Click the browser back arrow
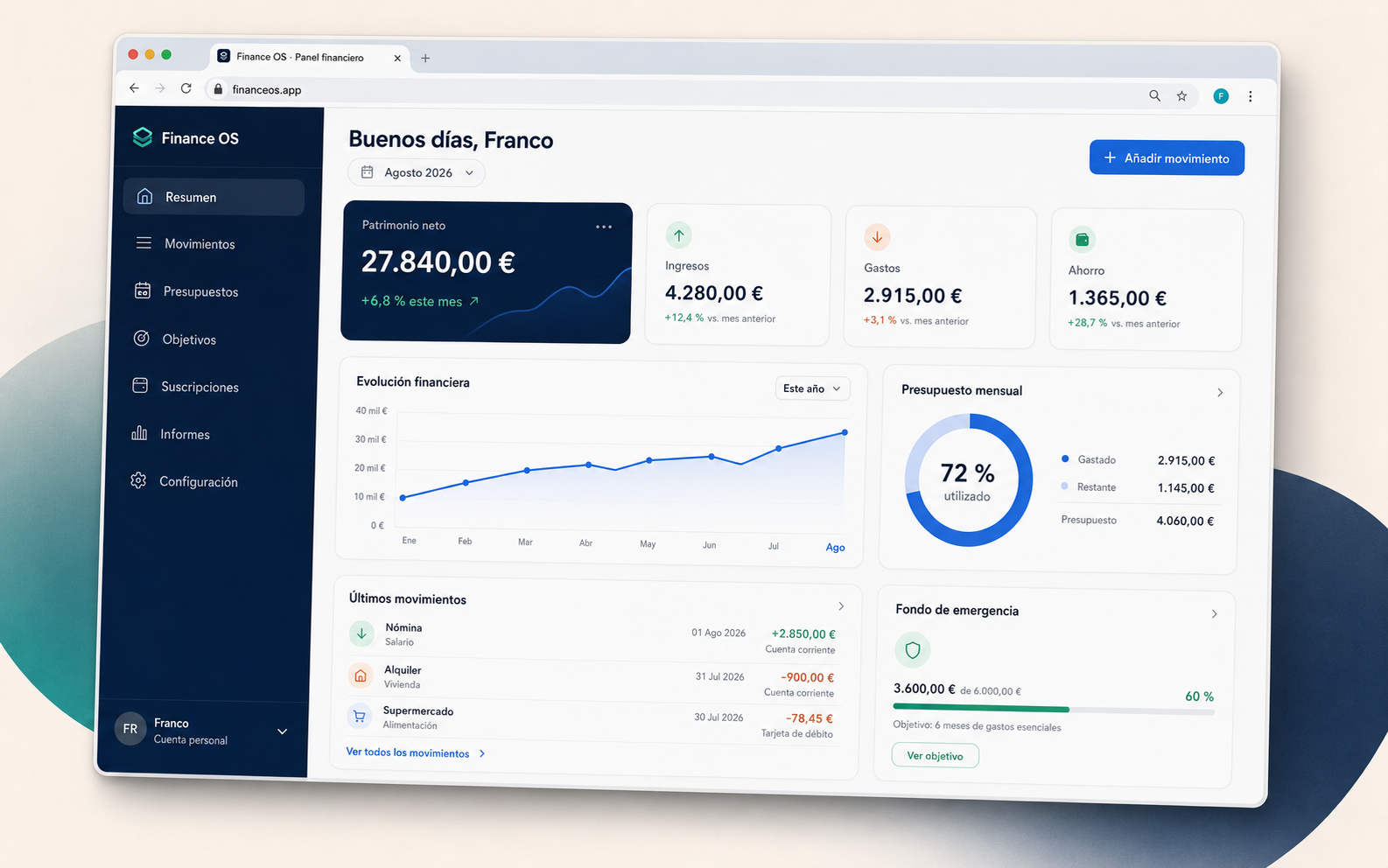The width and height of the screenshot is (1388, 868). coord(134,87)
